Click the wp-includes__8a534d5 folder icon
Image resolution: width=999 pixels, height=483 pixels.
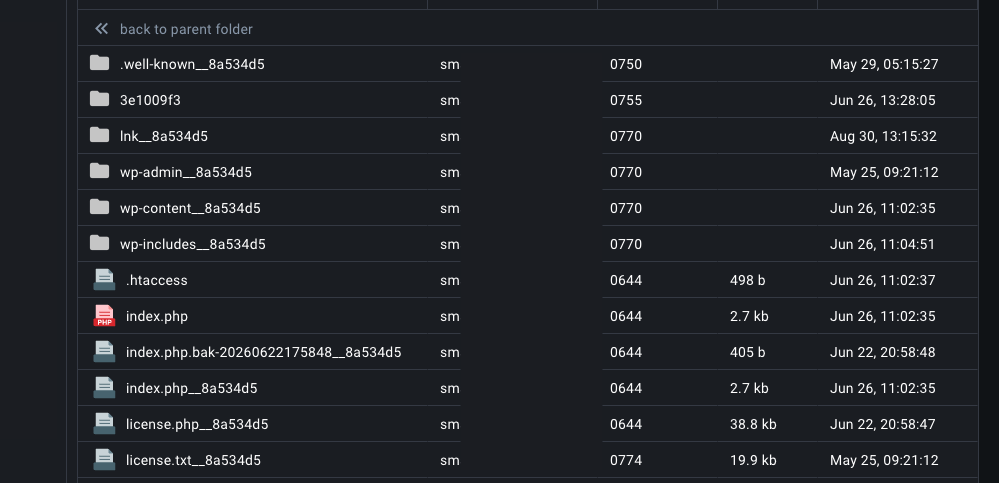pyautogui.click(x=99, y=243)
